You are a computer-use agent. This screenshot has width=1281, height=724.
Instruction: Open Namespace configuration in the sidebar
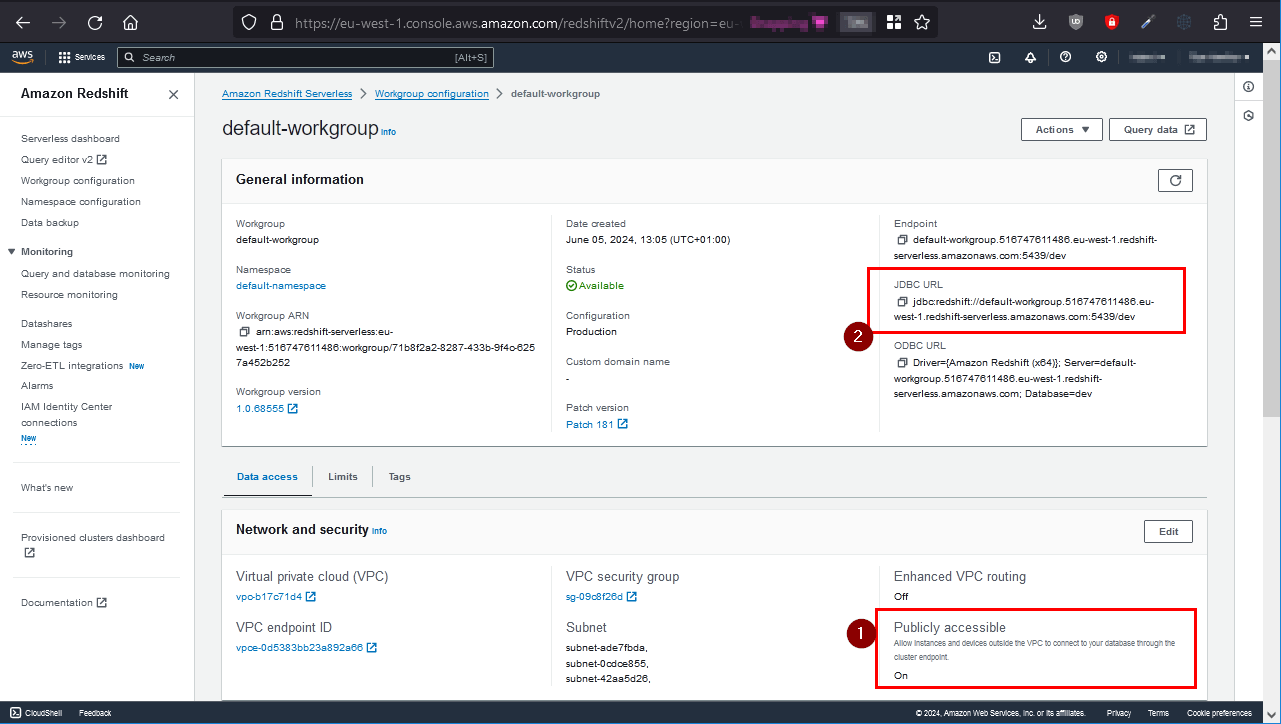pos(81,202)
